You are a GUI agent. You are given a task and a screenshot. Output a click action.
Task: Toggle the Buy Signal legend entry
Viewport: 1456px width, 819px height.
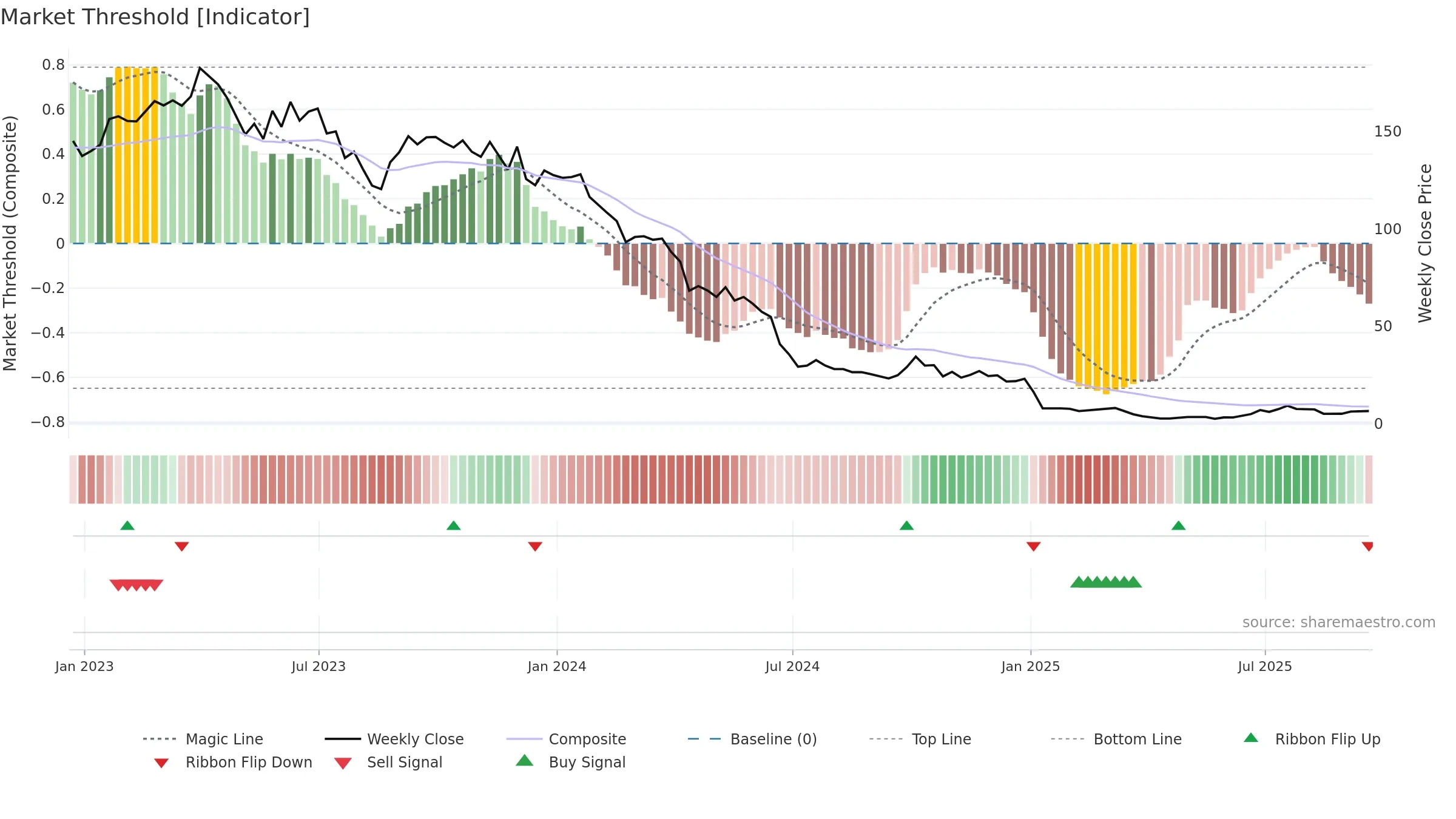coord(570,762)
